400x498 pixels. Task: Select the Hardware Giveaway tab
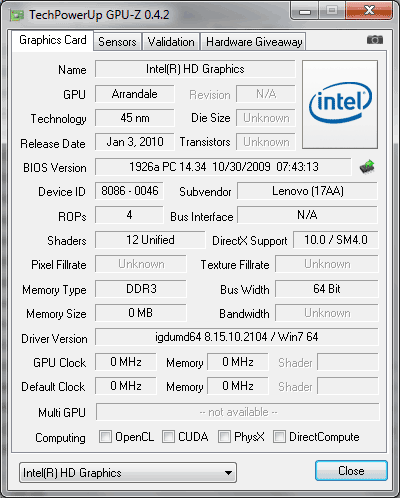coord(254,42)
